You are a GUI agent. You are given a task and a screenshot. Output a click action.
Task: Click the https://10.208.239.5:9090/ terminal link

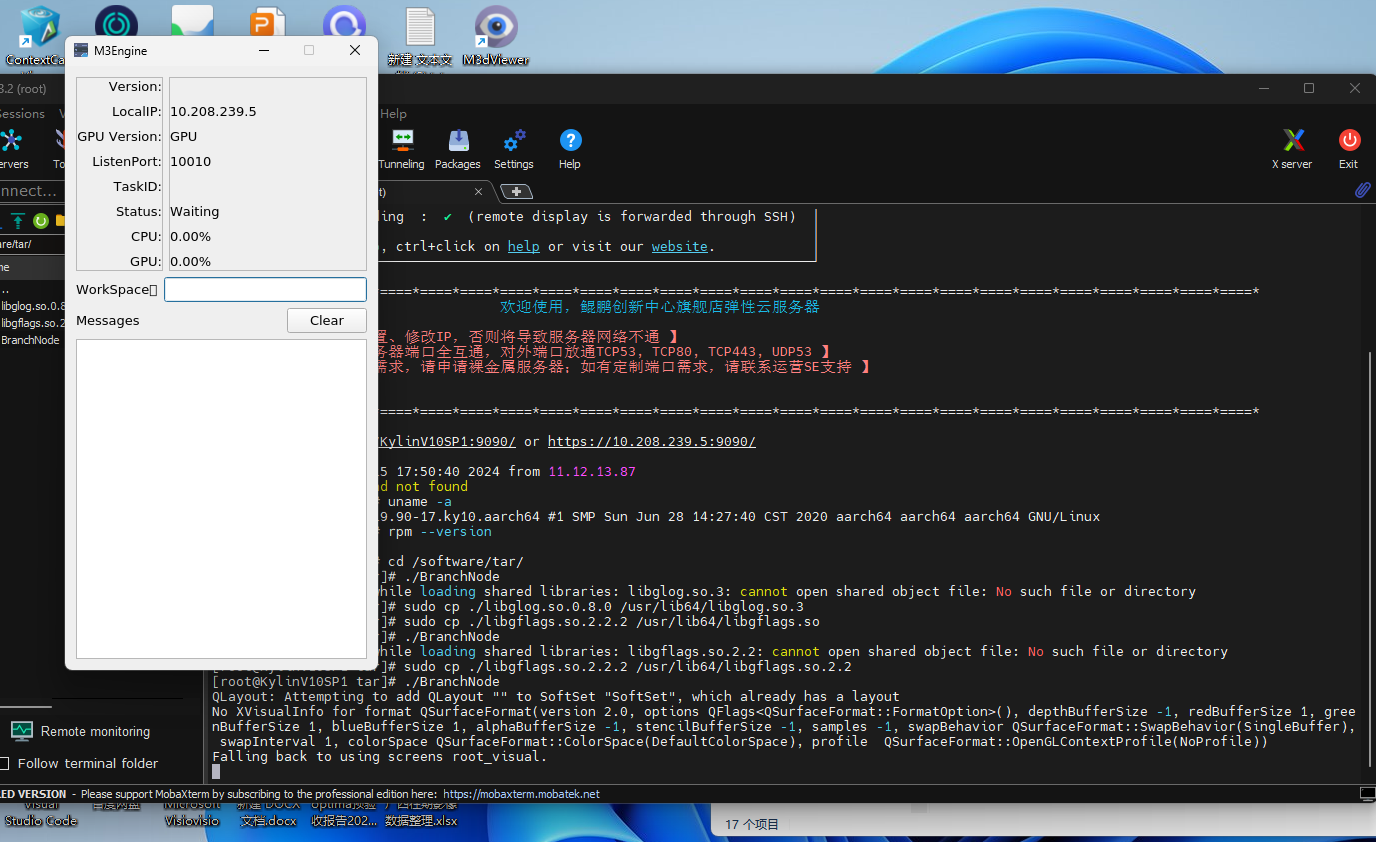pos(651,441)
